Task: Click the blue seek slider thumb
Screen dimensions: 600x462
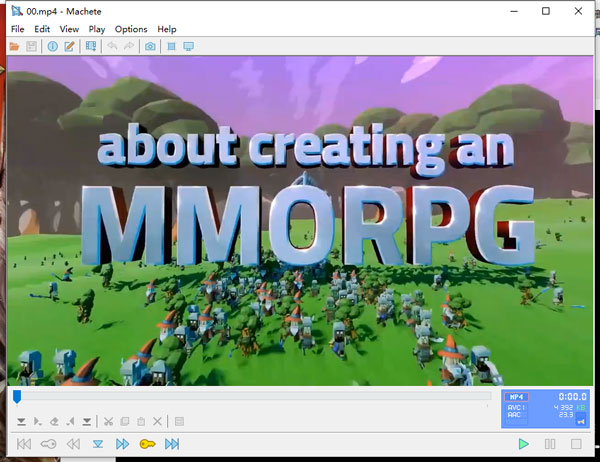Action: click(17, 397)
